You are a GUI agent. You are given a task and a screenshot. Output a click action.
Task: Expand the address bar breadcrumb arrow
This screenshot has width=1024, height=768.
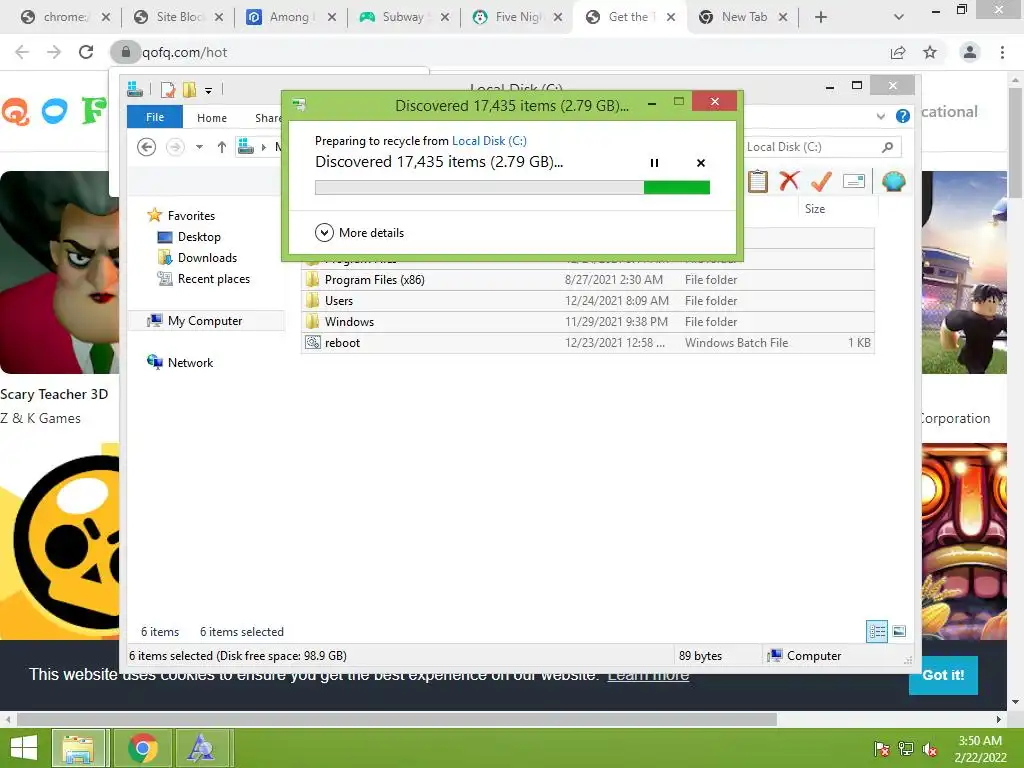(x=264, y=147)
